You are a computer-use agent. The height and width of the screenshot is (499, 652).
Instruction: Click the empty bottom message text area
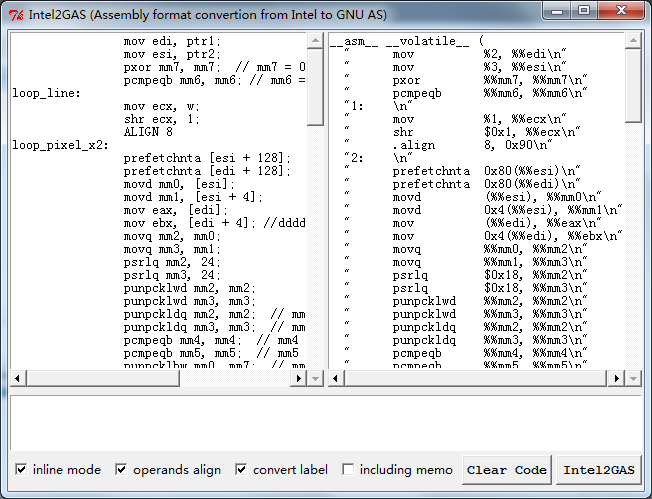coord(326,423)
